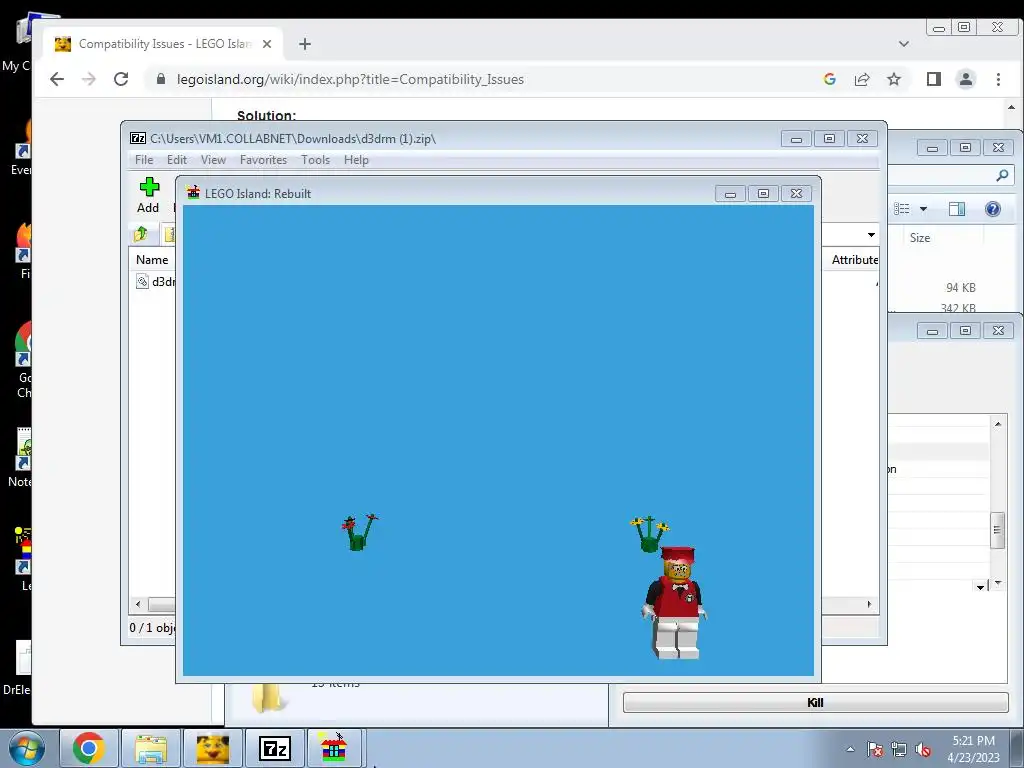The width and height of the screenshot is (1024, 768).
Task: Open the Tools menu in 7-Zip
Action: tap(315, 160)
